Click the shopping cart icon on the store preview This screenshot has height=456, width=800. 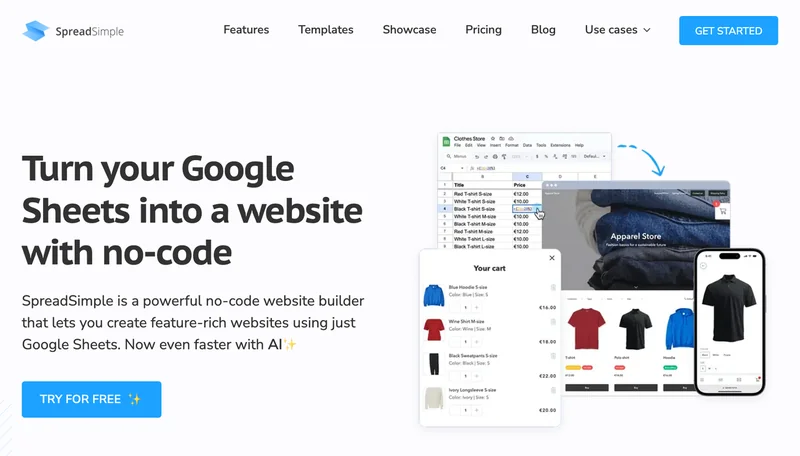coord(722,211)
